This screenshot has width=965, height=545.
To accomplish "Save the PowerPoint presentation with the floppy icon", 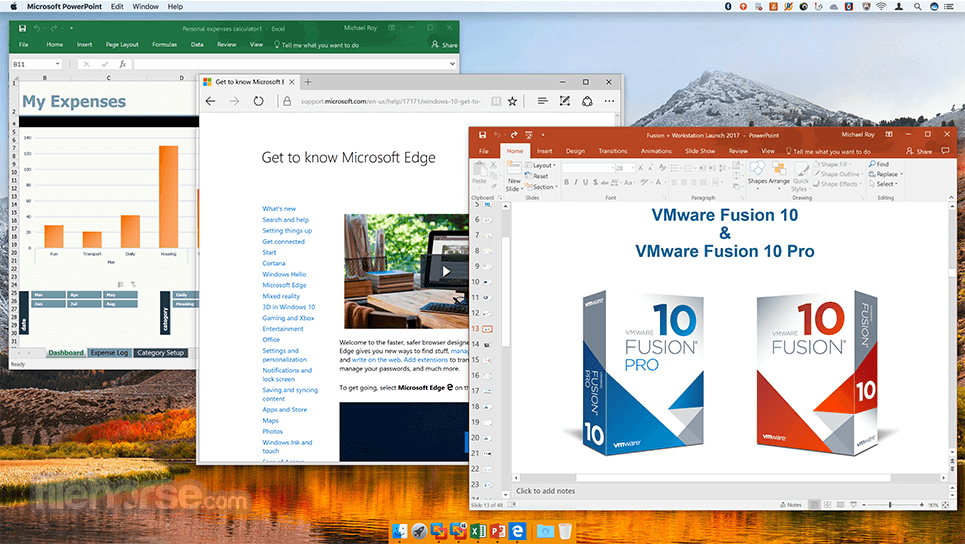I will click(482, 135).
